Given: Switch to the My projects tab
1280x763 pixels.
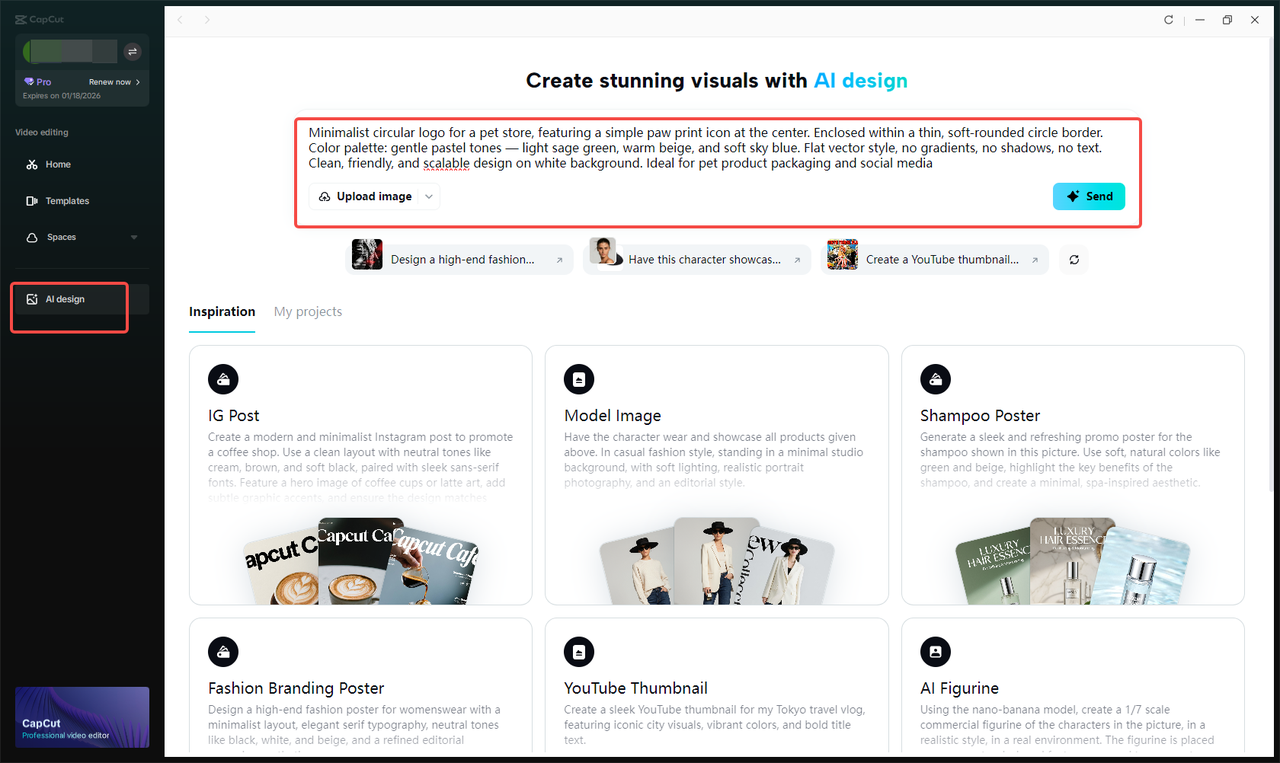Looking at the screenshot, I should click(307, 311).
